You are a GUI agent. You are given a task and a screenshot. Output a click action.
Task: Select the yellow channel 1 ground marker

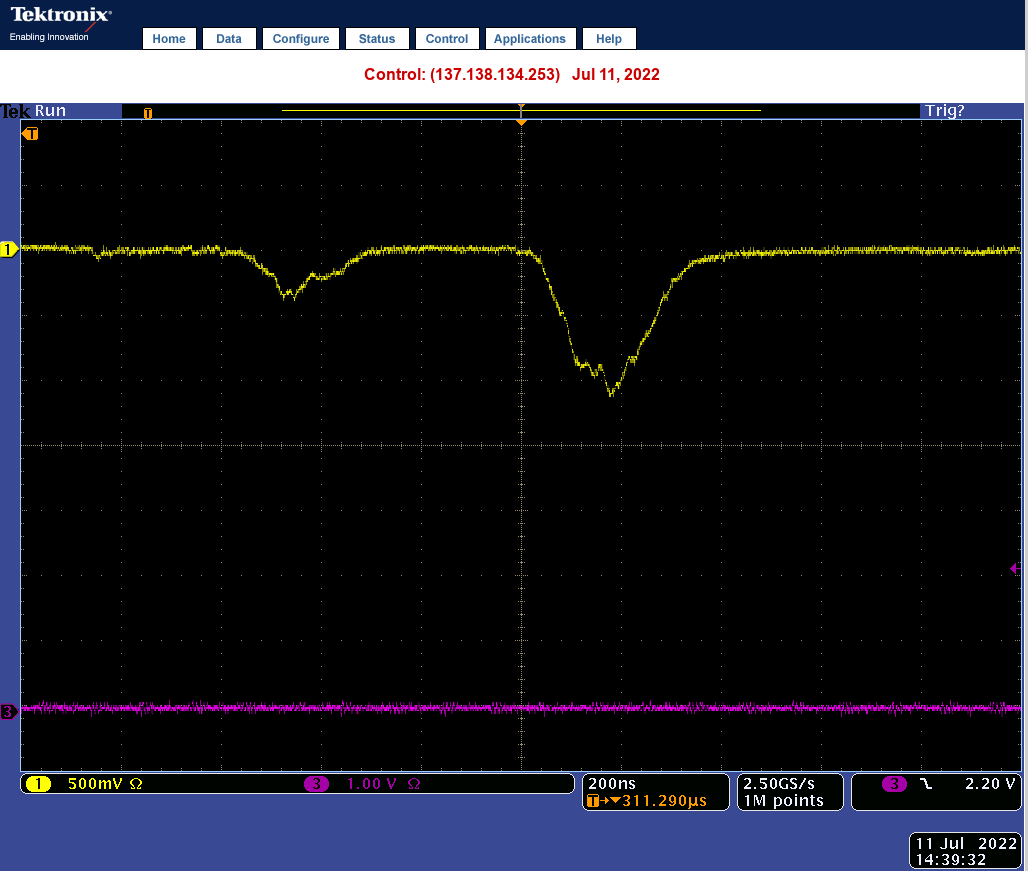click(8, 250)
